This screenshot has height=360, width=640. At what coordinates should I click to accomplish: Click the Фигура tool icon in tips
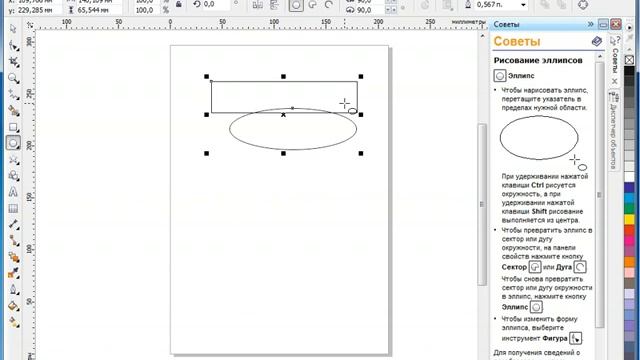576,338
